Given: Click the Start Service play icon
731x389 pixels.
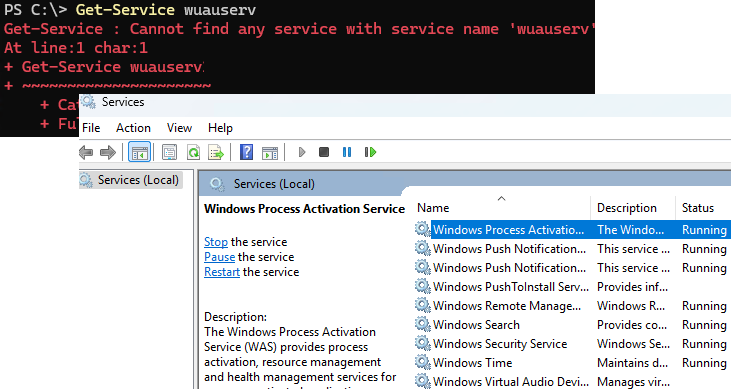Looking at the screenshot, I should point(302,152).
